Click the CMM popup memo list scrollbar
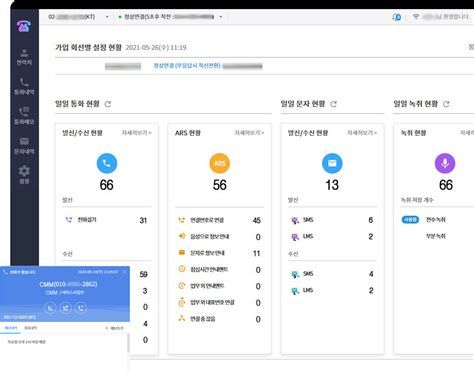Screen dimensions: 474x373 128,343
